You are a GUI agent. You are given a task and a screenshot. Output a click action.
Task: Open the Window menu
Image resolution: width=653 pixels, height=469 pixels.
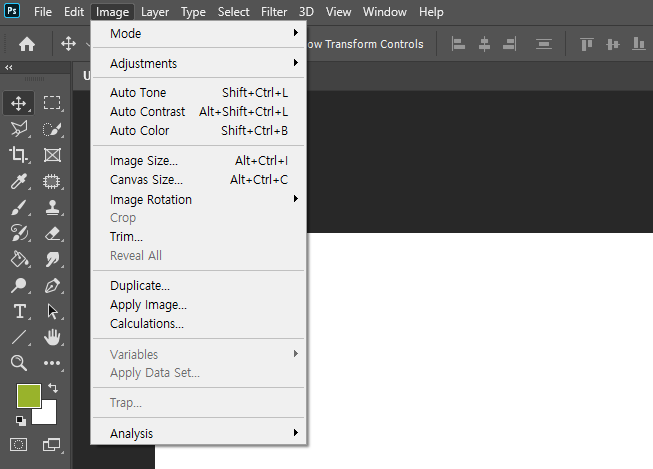(x=384, y=12)
